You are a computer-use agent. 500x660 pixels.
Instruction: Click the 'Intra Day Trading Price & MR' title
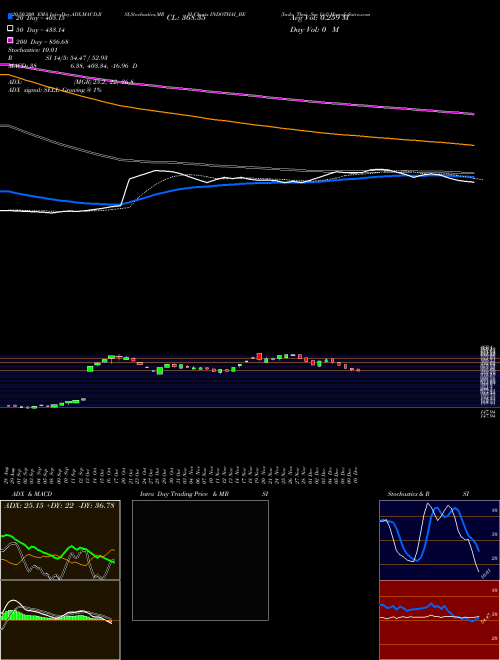[x=184, y=494]
